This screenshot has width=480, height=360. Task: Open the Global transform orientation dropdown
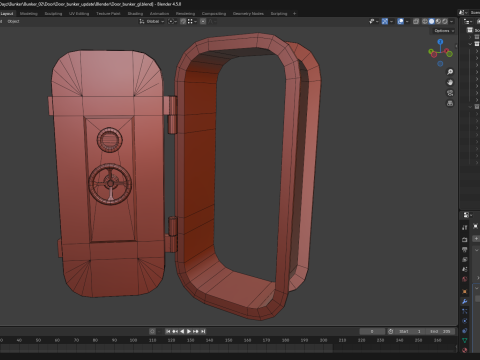152,21
